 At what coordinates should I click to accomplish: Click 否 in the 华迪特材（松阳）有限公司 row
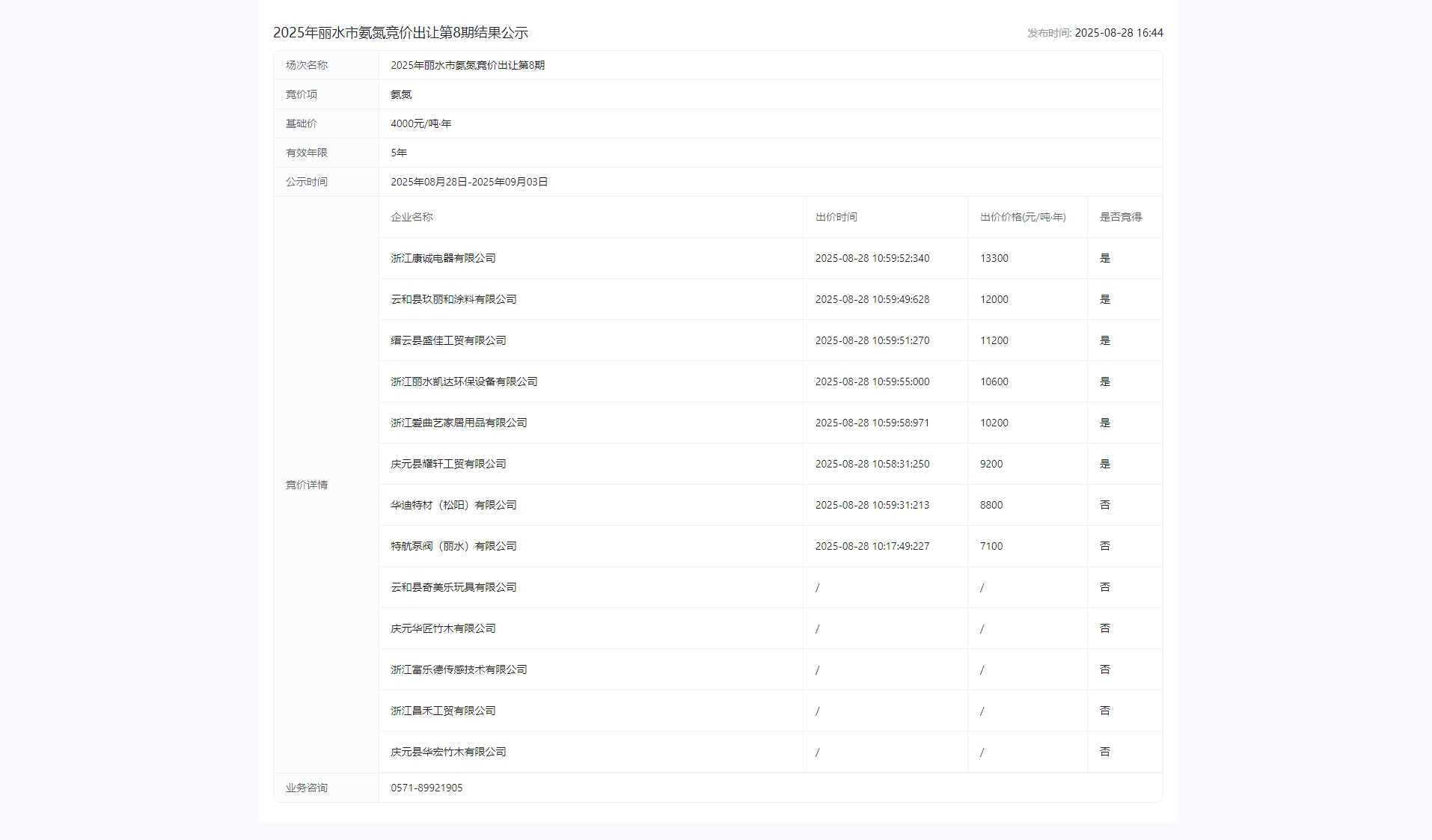(x=1104, y=505)
